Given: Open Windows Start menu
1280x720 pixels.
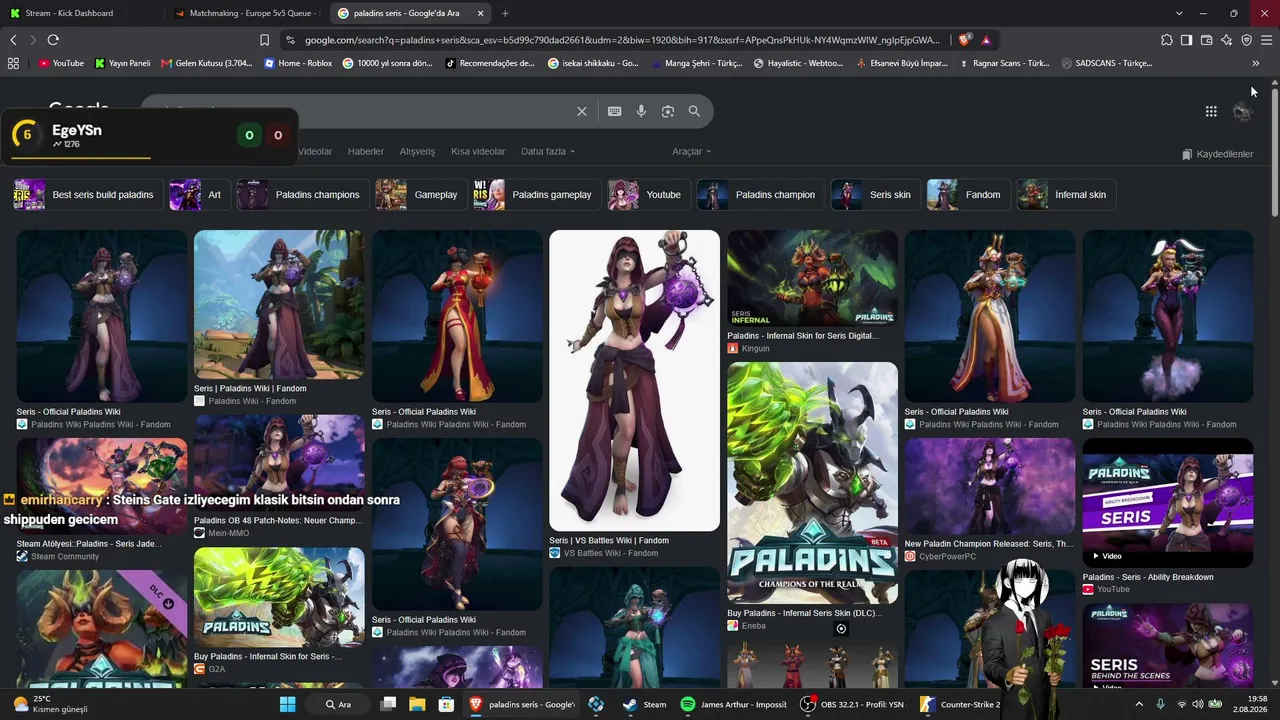Looking at the screenshot, I should [288, 704].
